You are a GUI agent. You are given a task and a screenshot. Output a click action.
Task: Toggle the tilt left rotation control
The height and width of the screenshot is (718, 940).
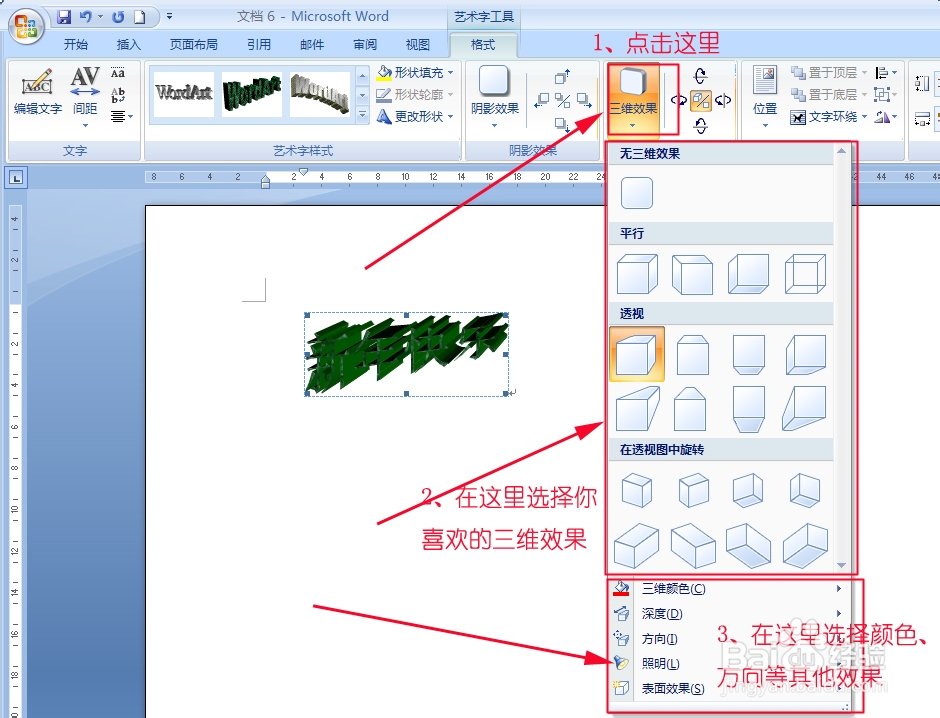(x=680, y=100)
